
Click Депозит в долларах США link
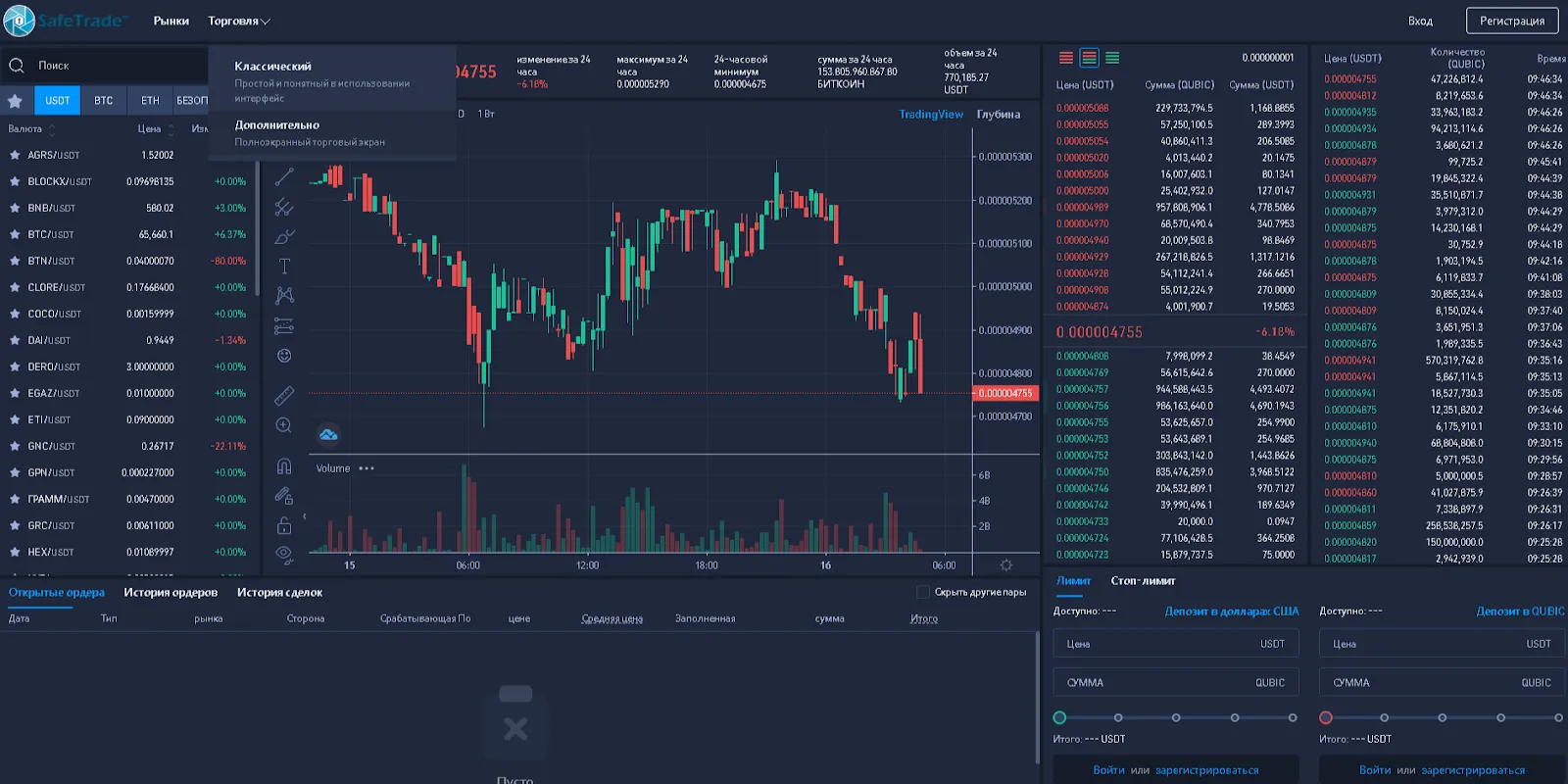(x=1232, y=611)
